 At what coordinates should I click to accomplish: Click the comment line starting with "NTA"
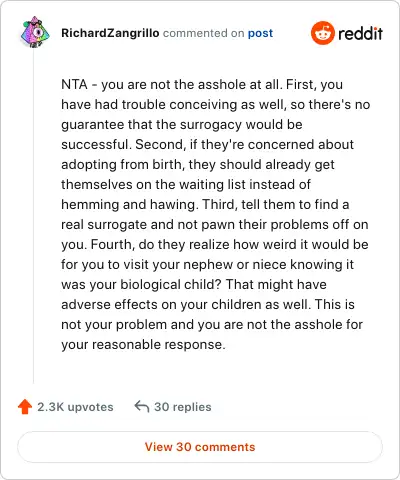(202, 85)
